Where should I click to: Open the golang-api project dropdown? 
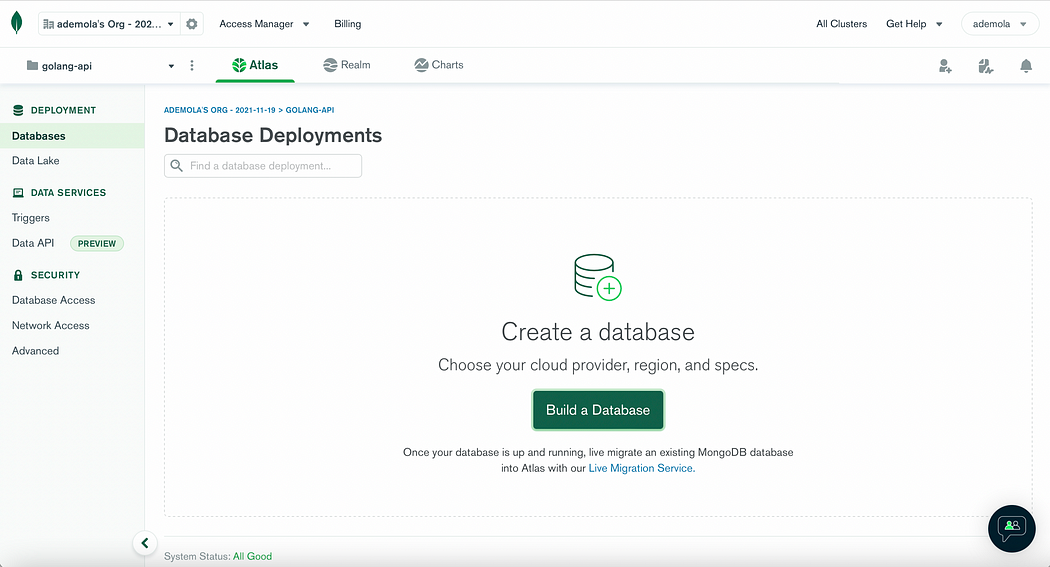[100, 66]
